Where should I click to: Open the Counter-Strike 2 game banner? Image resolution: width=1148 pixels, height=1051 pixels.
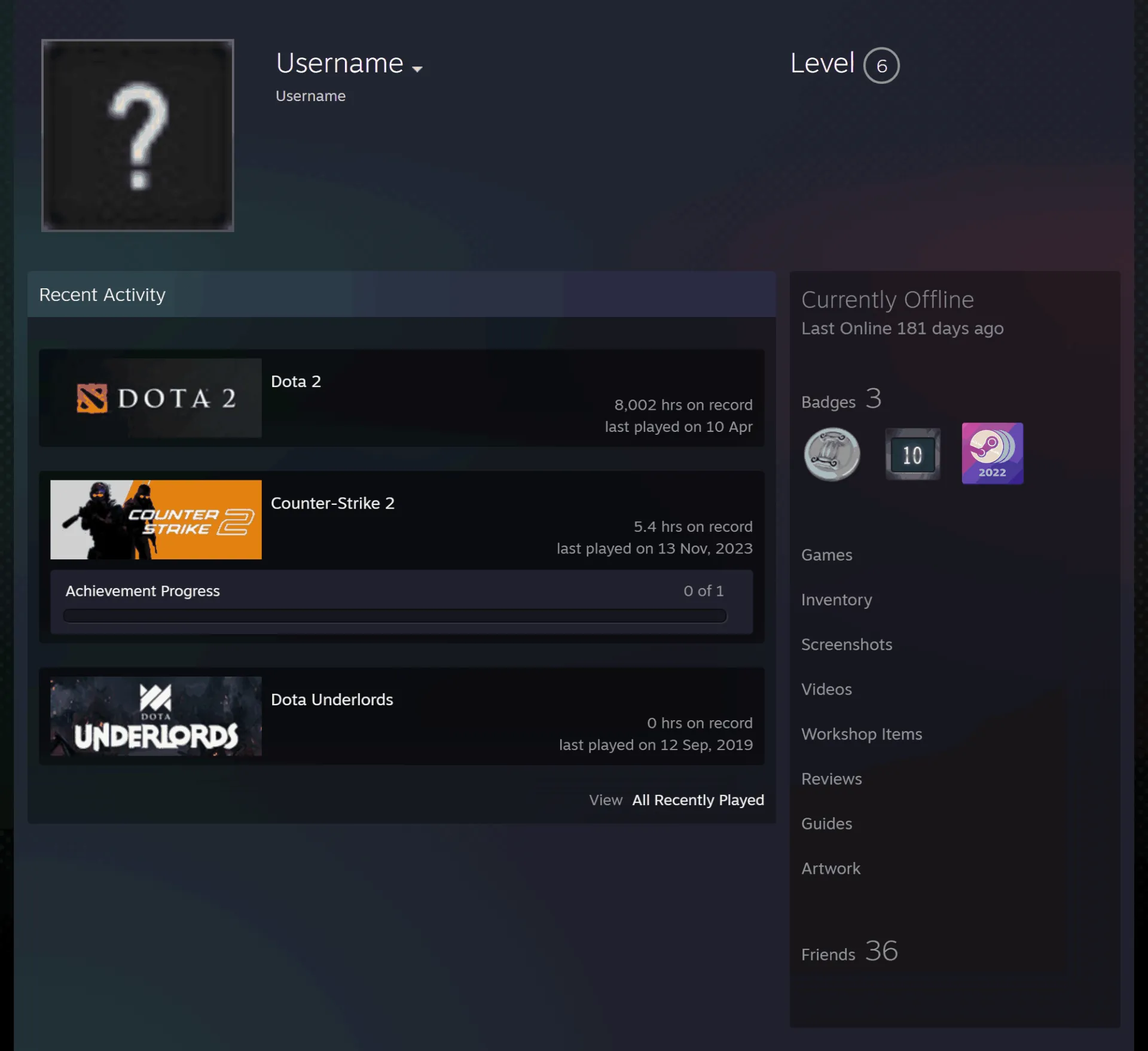[156, 519]
